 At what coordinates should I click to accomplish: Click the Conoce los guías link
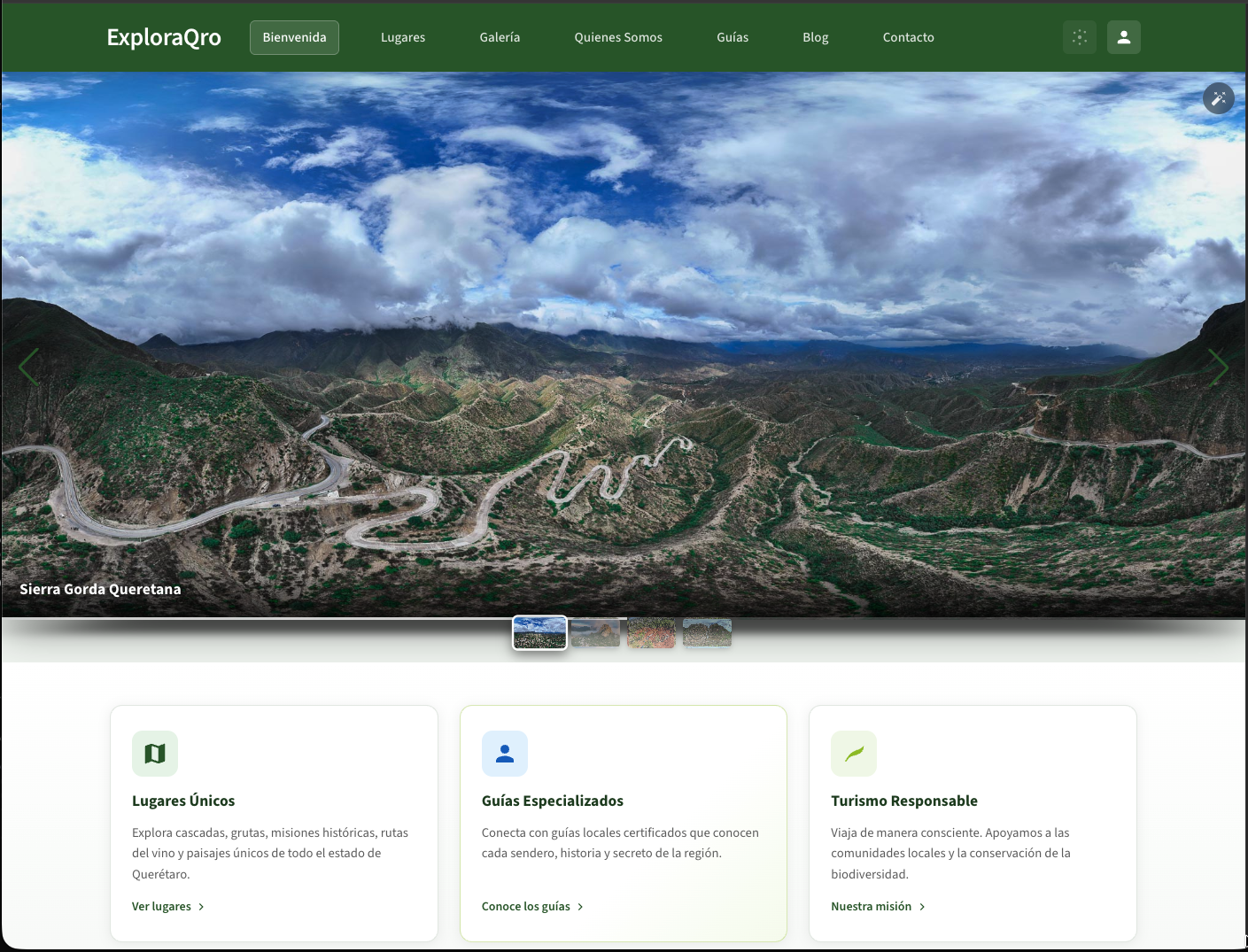525,906
